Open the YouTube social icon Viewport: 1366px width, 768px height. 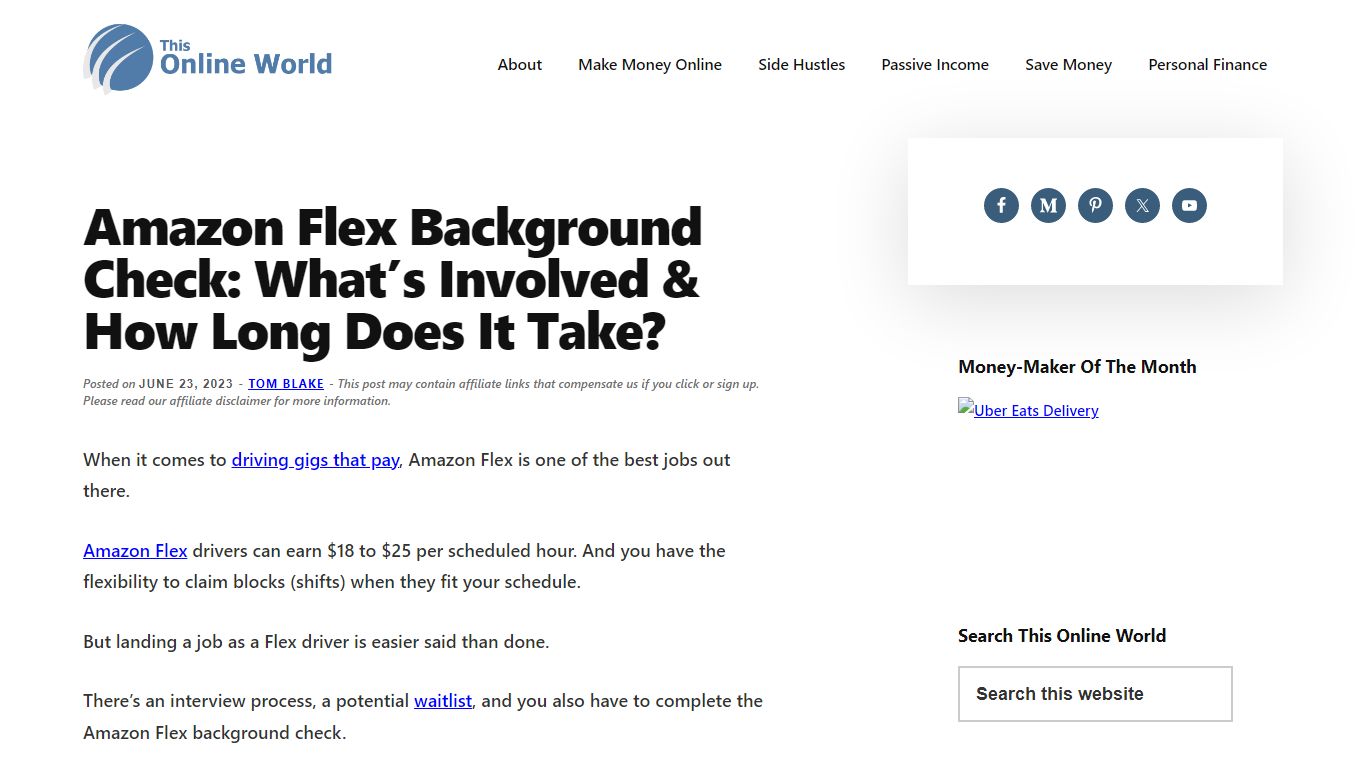click(x=1189, y=205)
